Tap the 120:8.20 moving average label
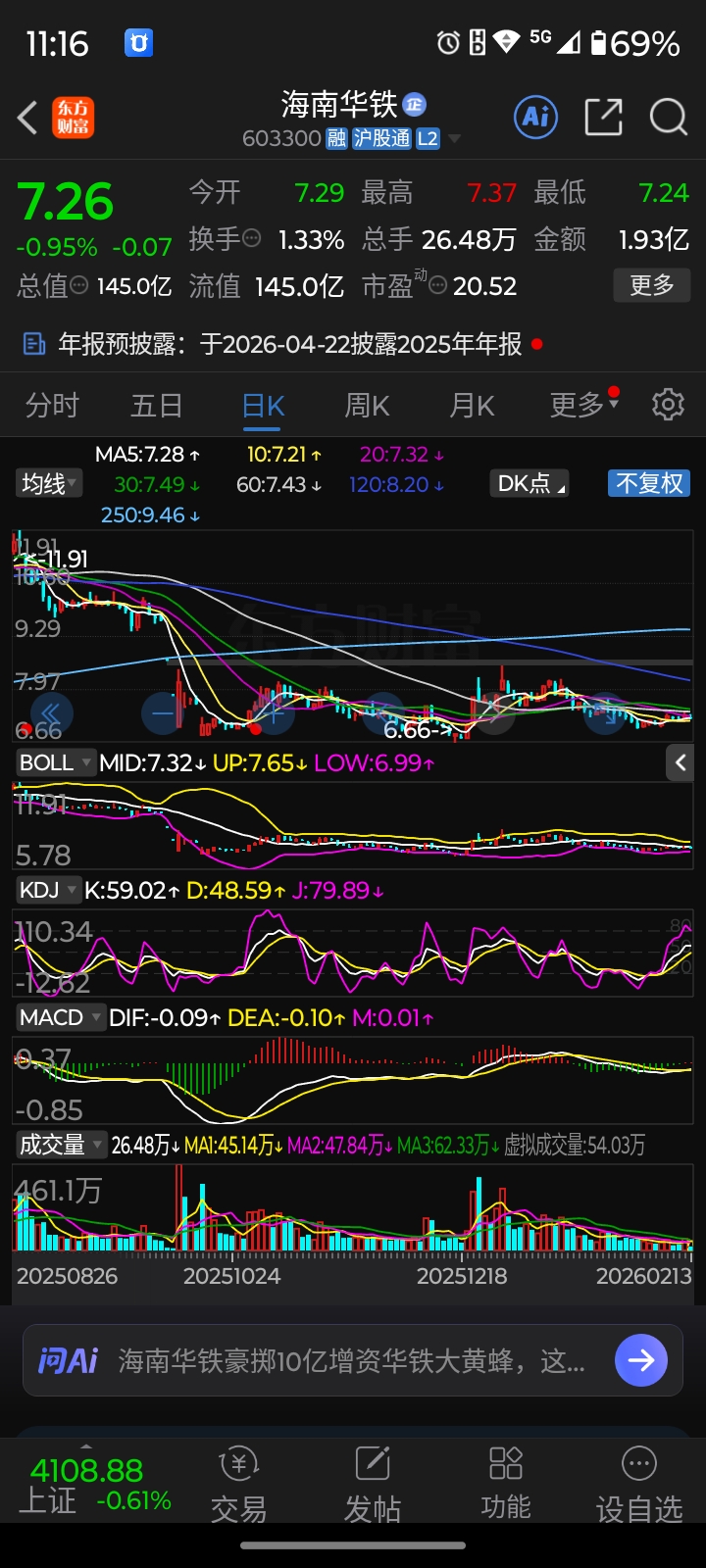The image size is (706, 1568). [396, 485]
